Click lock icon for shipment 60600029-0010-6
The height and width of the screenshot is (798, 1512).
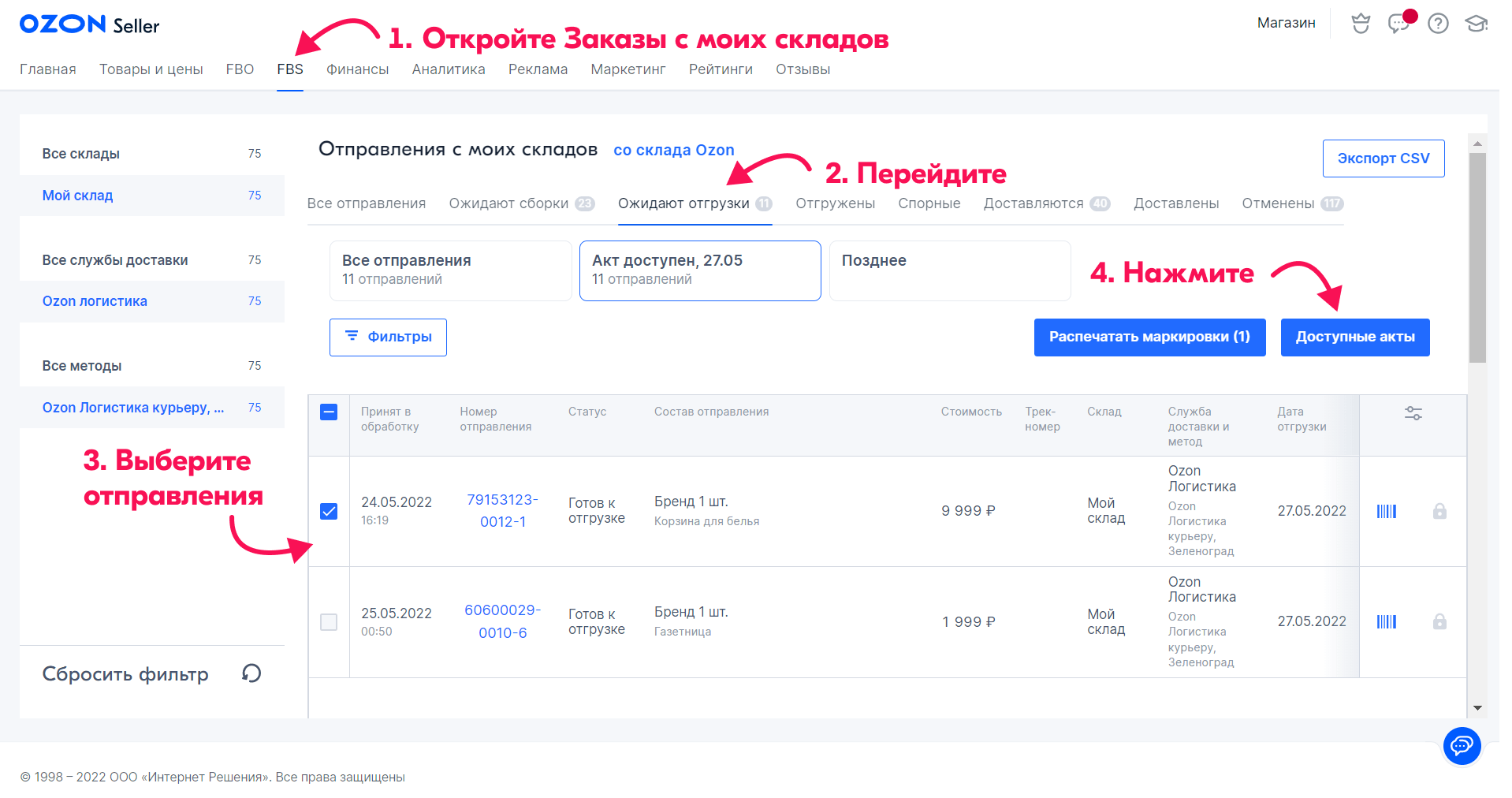click(1439, 621)
